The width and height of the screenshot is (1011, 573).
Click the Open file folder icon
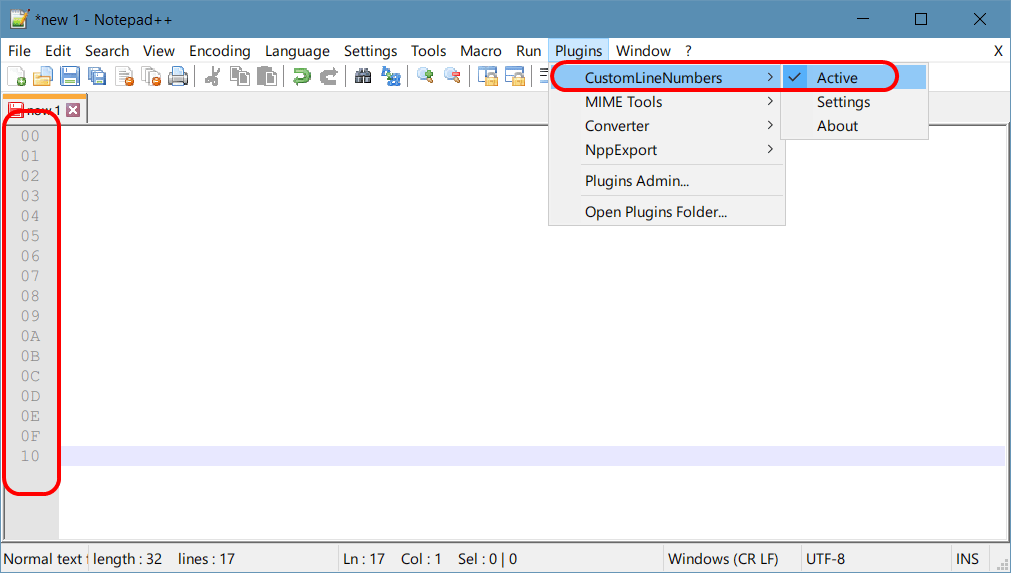[43, 76]
